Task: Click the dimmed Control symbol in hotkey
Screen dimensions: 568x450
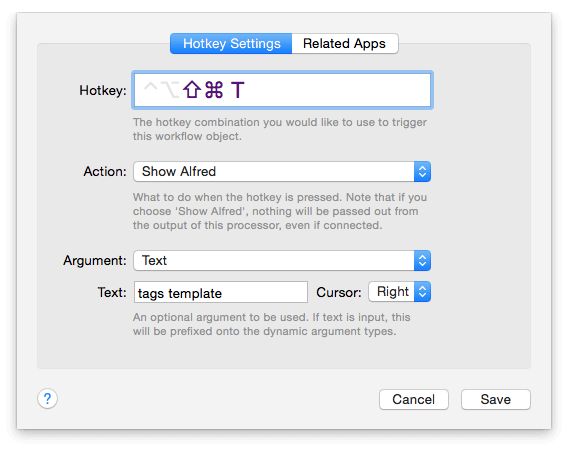Action: coord(151,87)
